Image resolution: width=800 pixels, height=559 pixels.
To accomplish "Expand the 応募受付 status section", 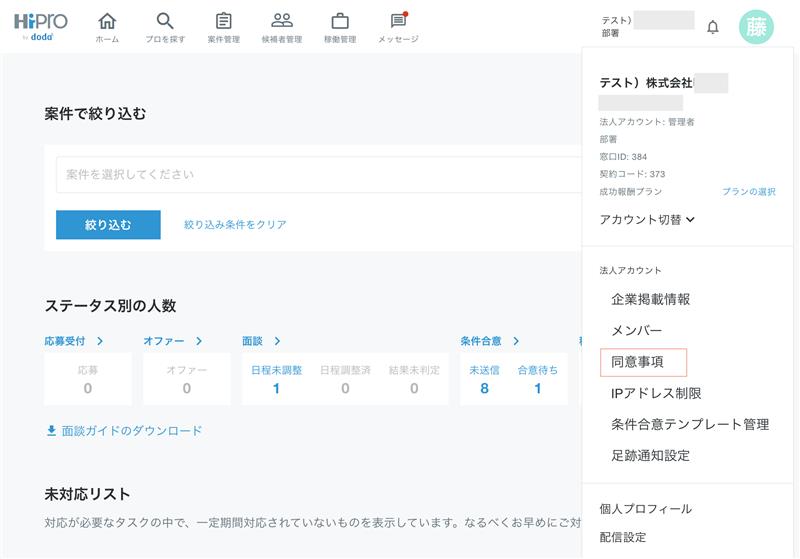I will point(74,341).
